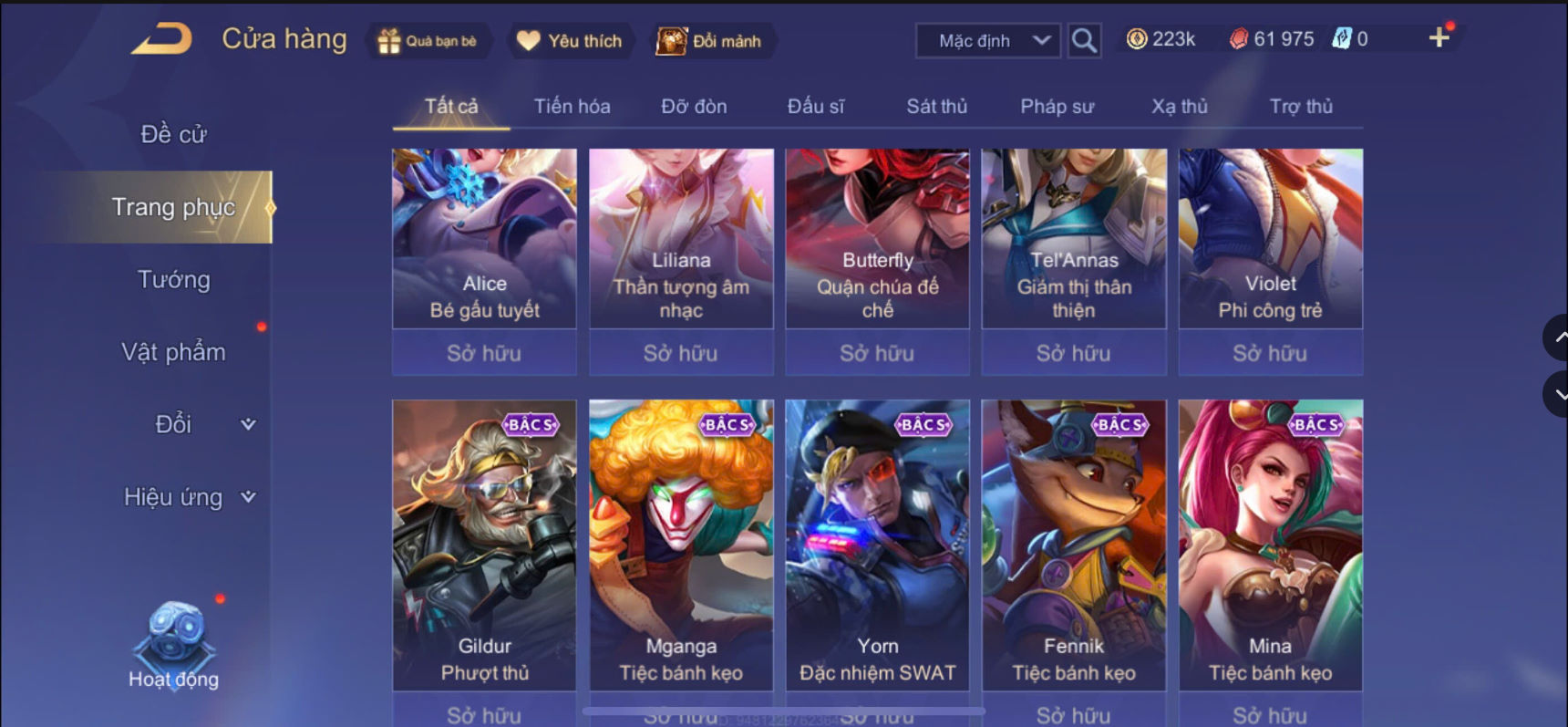Open the Yorn Đặc nhiệm SWAT skin card

pos(877,545)
